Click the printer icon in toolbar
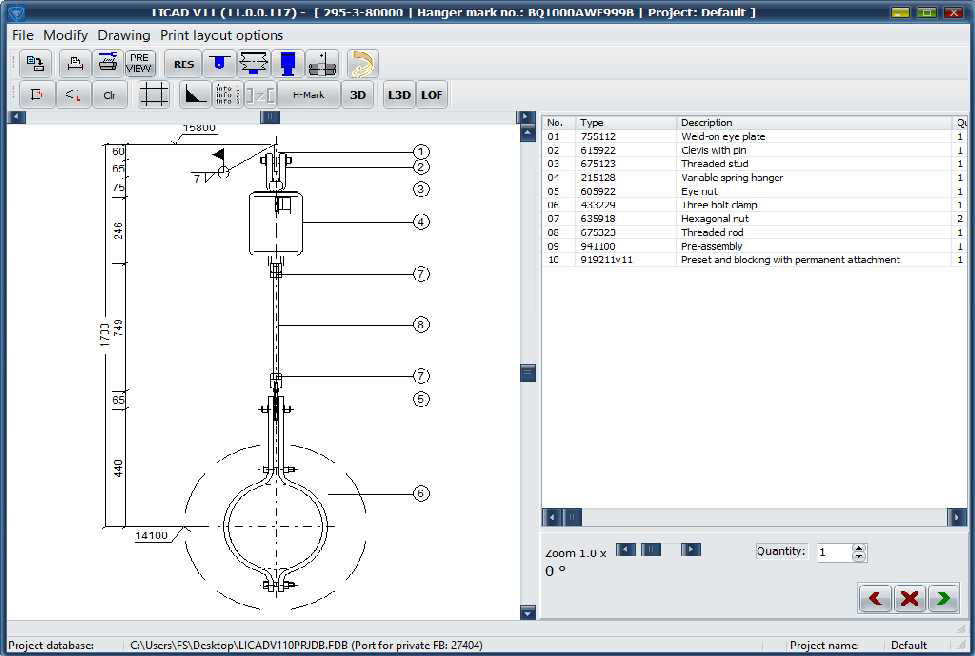Screen dimensions: 975x656 [106, 64]
